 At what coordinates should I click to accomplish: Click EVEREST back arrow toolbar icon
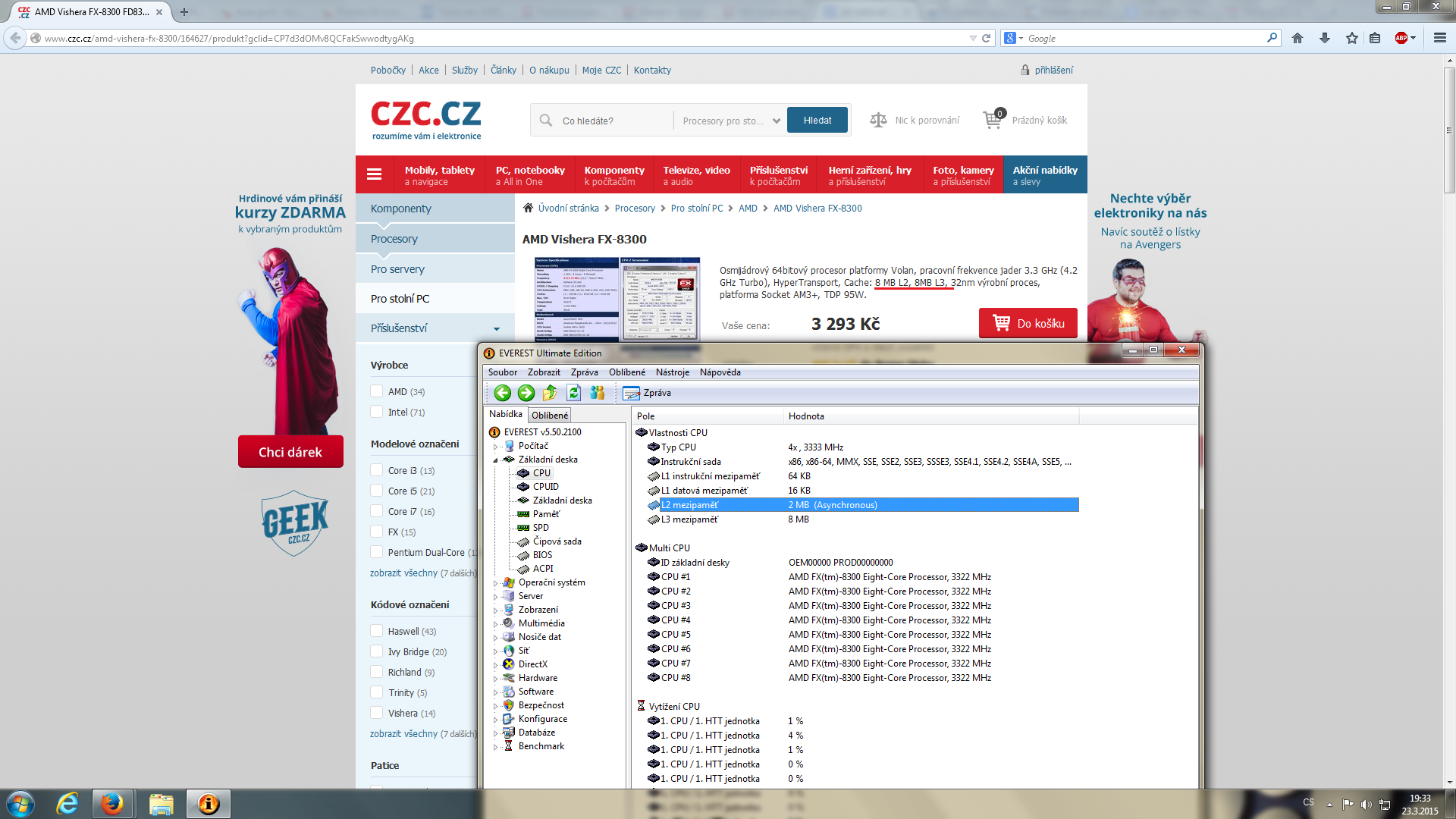(x=502, y=393)
